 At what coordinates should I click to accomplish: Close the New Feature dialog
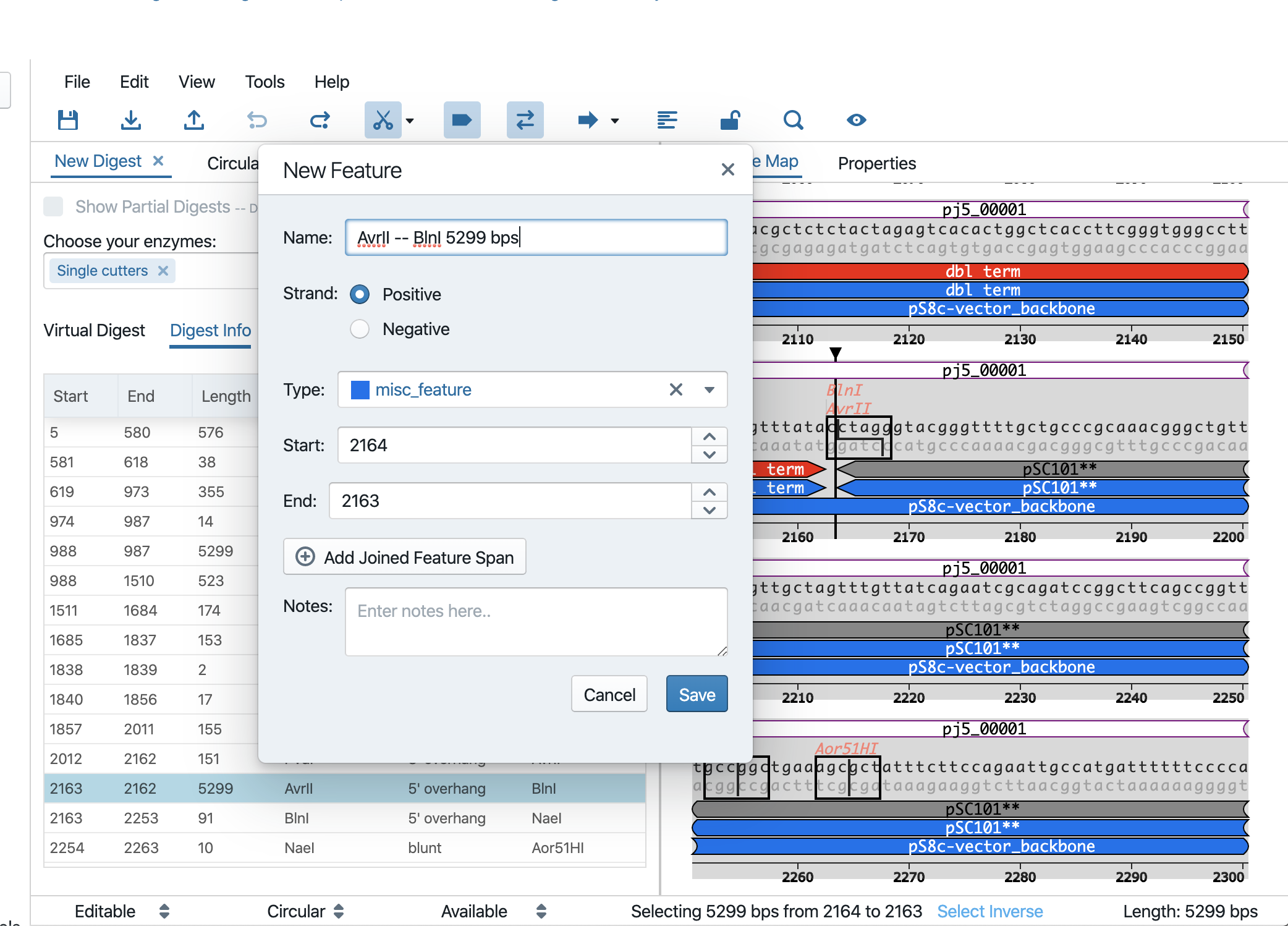728,169
